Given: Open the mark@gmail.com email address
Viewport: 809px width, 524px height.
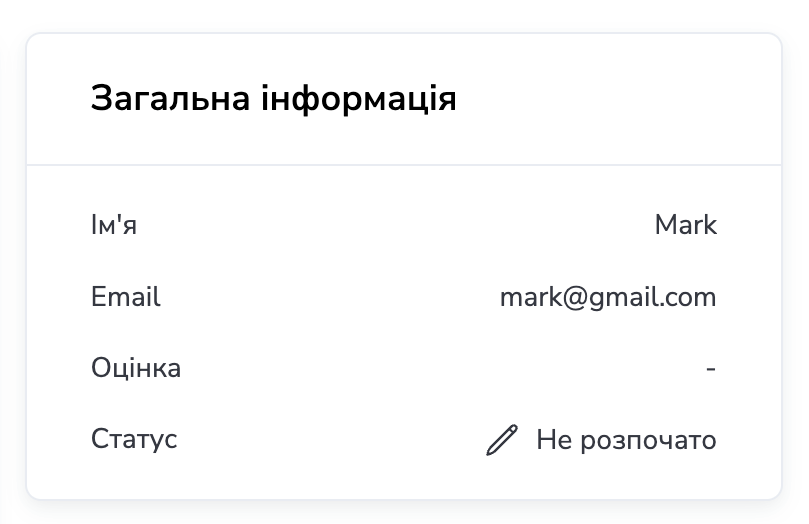Looking at the screenshot, I should pos(608,297).
